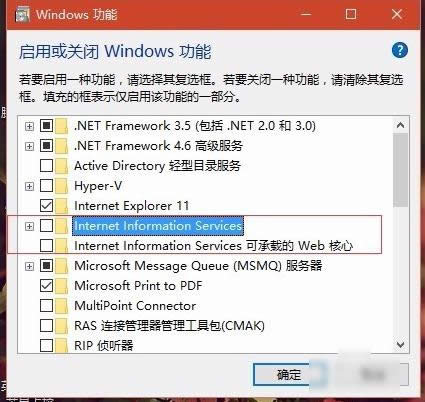The width and height of the screenshot is (425, 402).
Task: Tick the RAS 连接管理器管理工具包(CMAK) checkbox
Action: coord(46,326)
